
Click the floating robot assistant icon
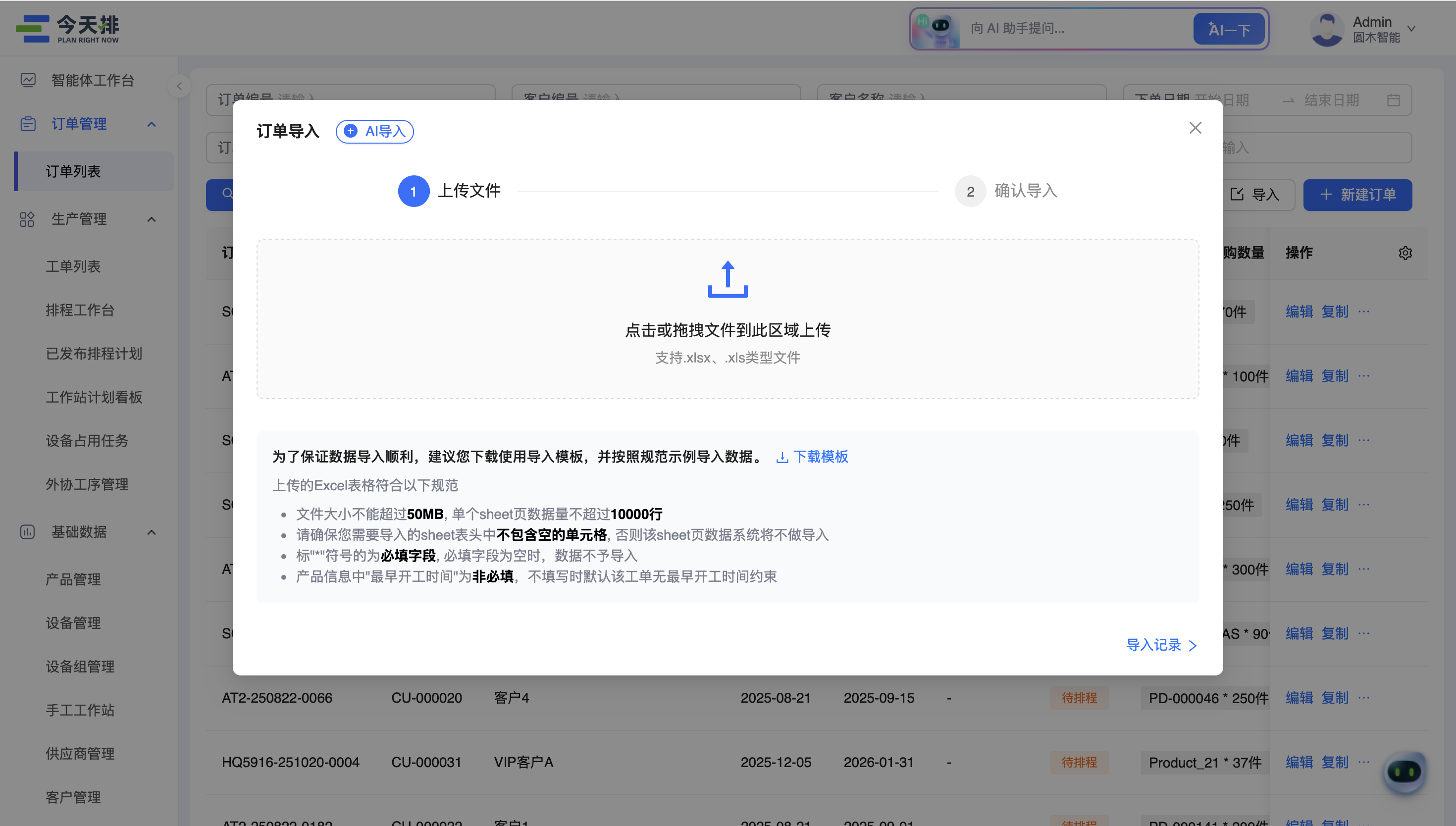tap(1404, 772)
